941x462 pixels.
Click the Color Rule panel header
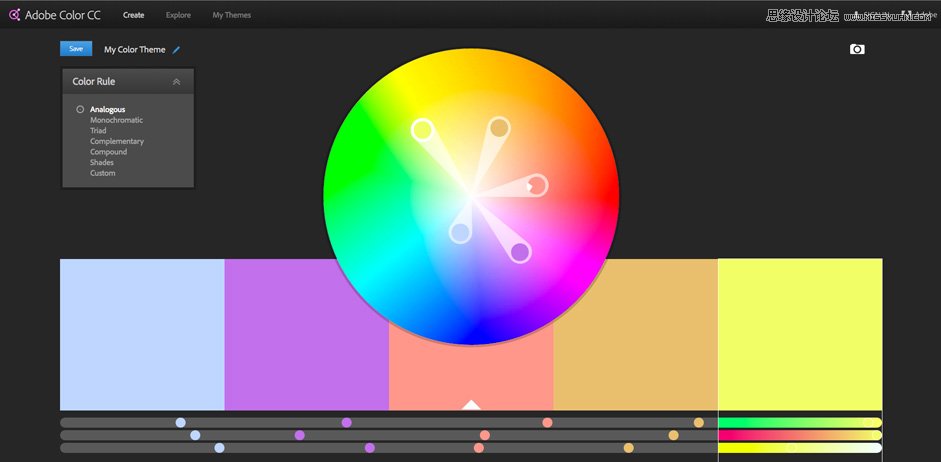tap(128, 82)
